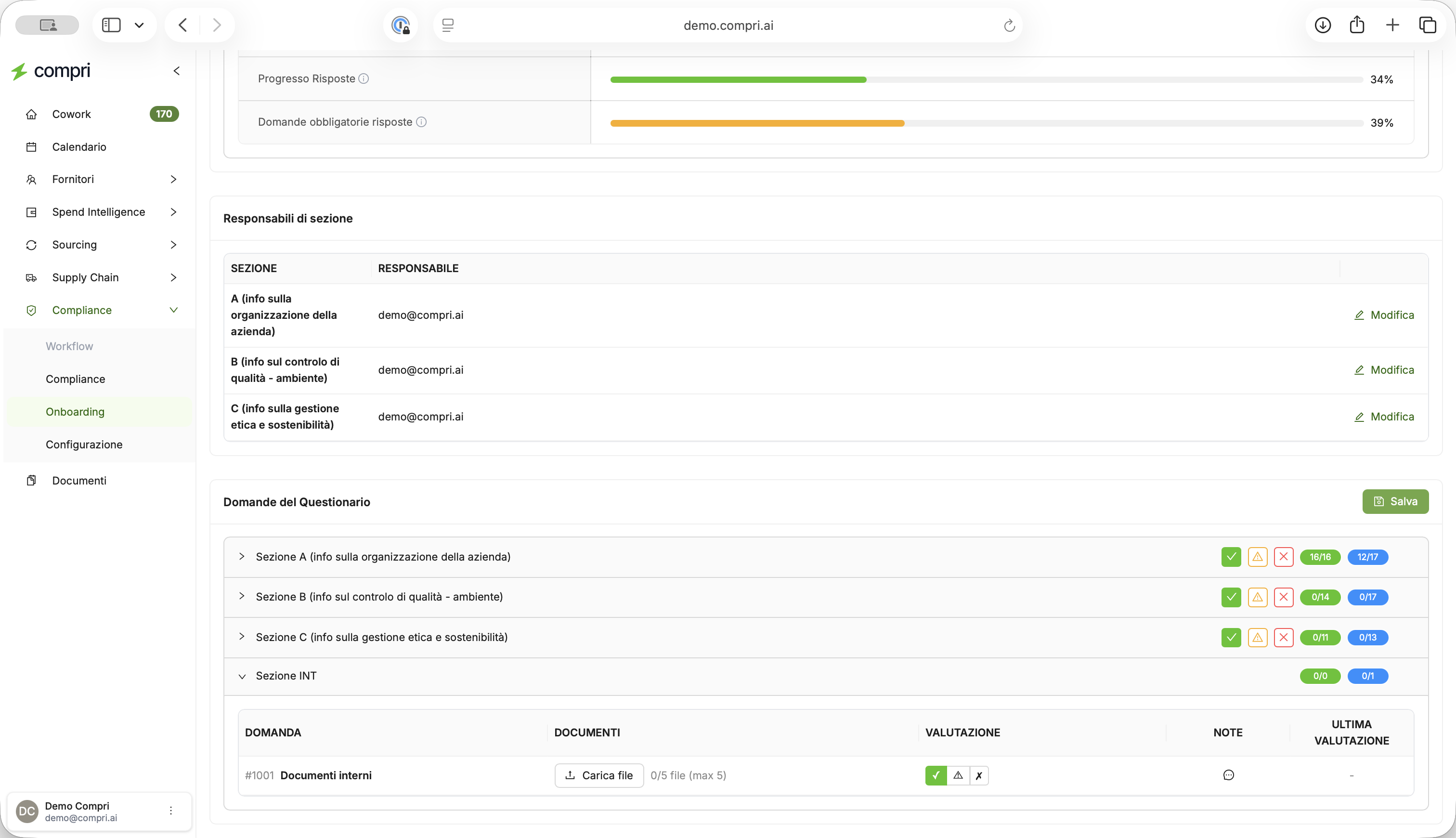Expand the Fornitori sidebar submenu
This screenshot has height=838, width=1456.
(x=173, y=180)
